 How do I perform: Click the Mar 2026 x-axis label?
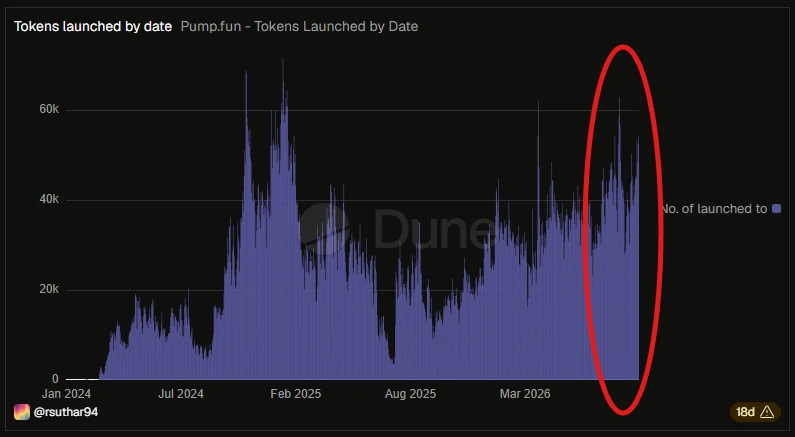[x=525, y=394]
